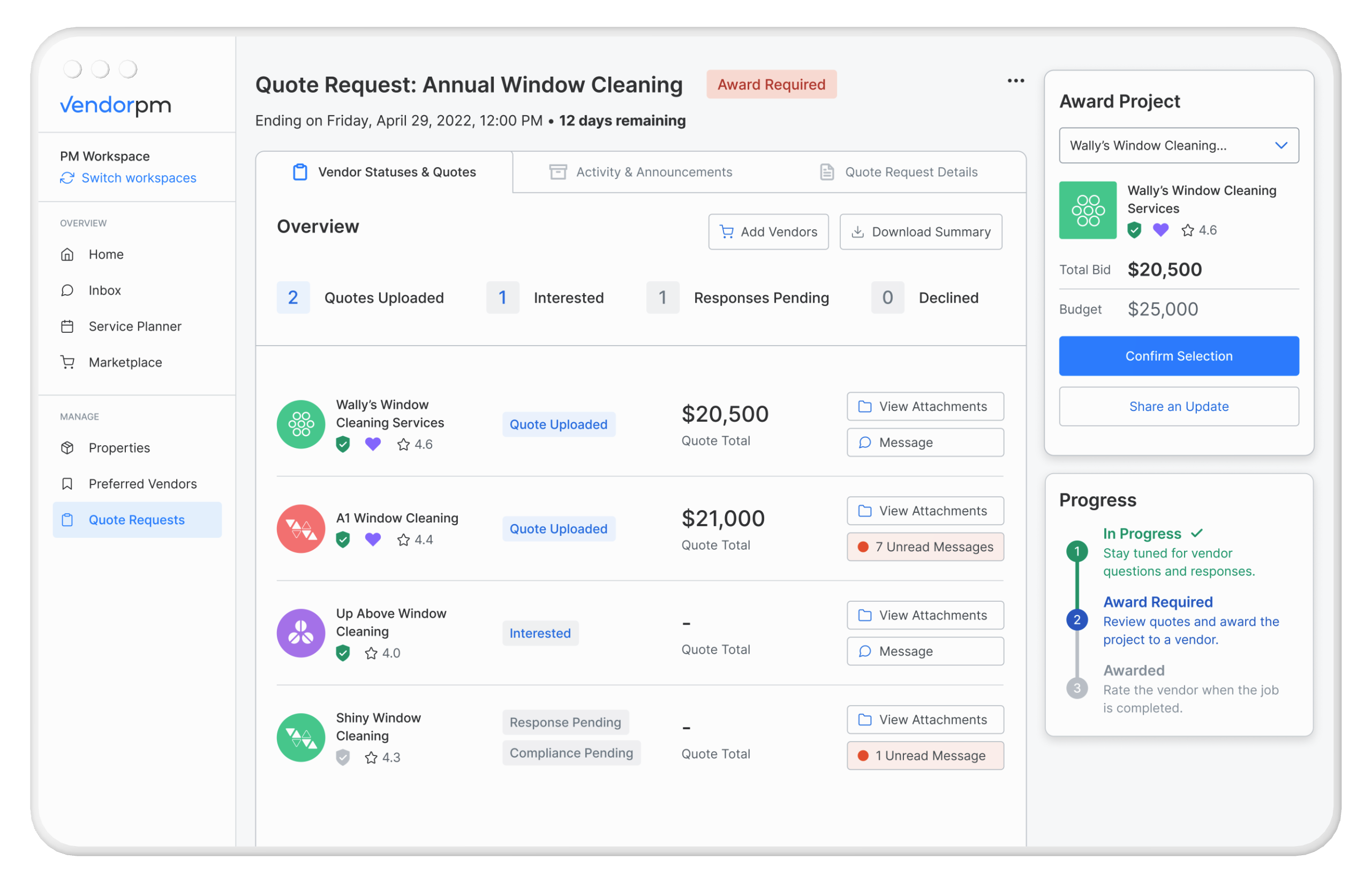
Task: Switch to Activity & Announcements tab
Action: pos(642,172)
